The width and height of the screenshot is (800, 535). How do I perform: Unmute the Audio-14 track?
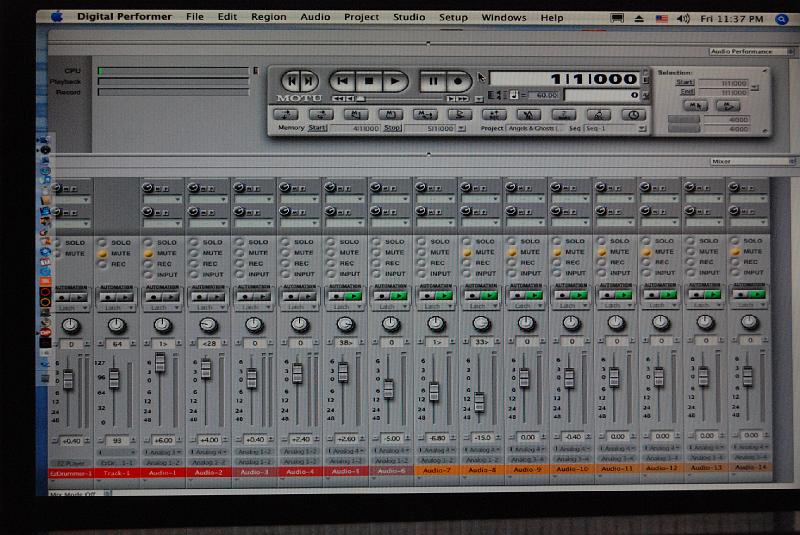point(735,251)
